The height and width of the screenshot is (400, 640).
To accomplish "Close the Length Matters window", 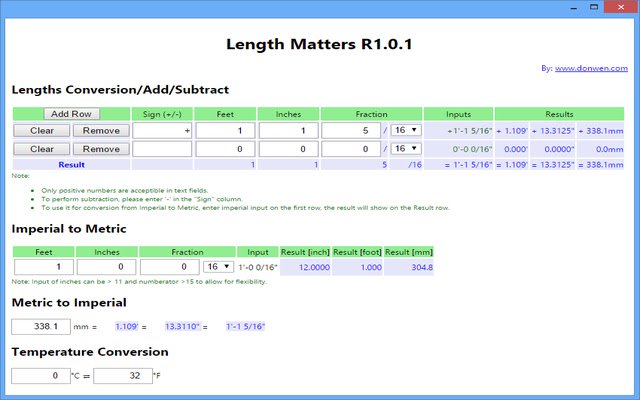I will coord(621,7).
